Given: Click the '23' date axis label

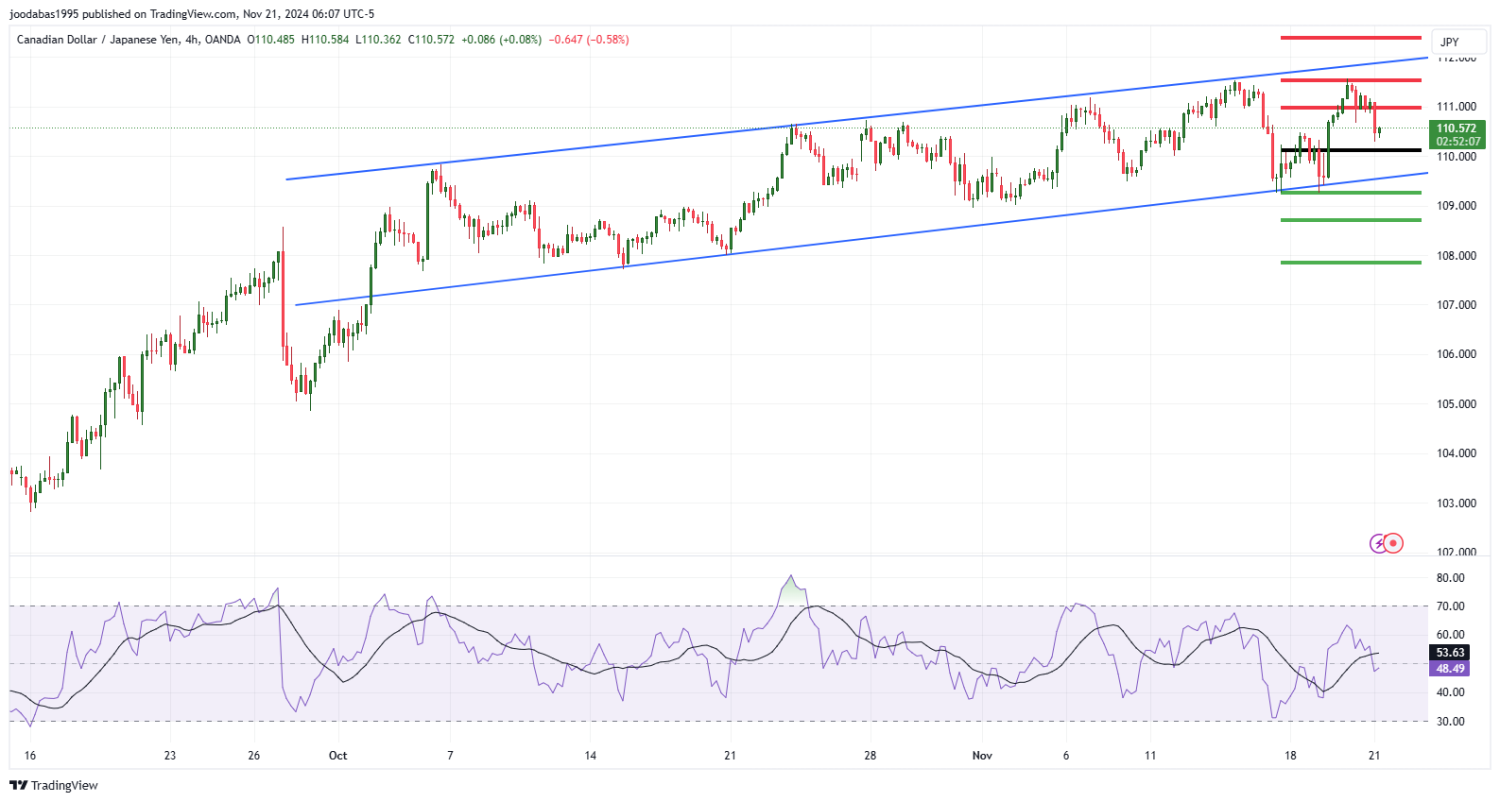Looking at the screenshot, I should tap(169, 755).
